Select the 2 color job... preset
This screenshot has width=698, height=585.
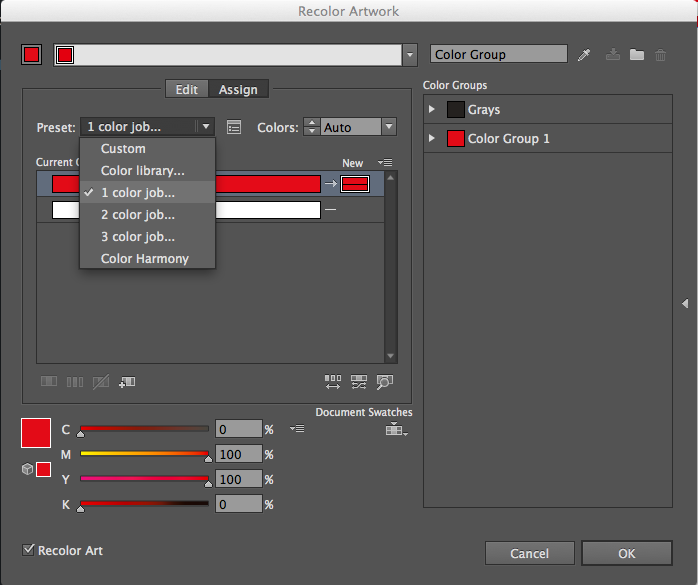pos(147,215)
